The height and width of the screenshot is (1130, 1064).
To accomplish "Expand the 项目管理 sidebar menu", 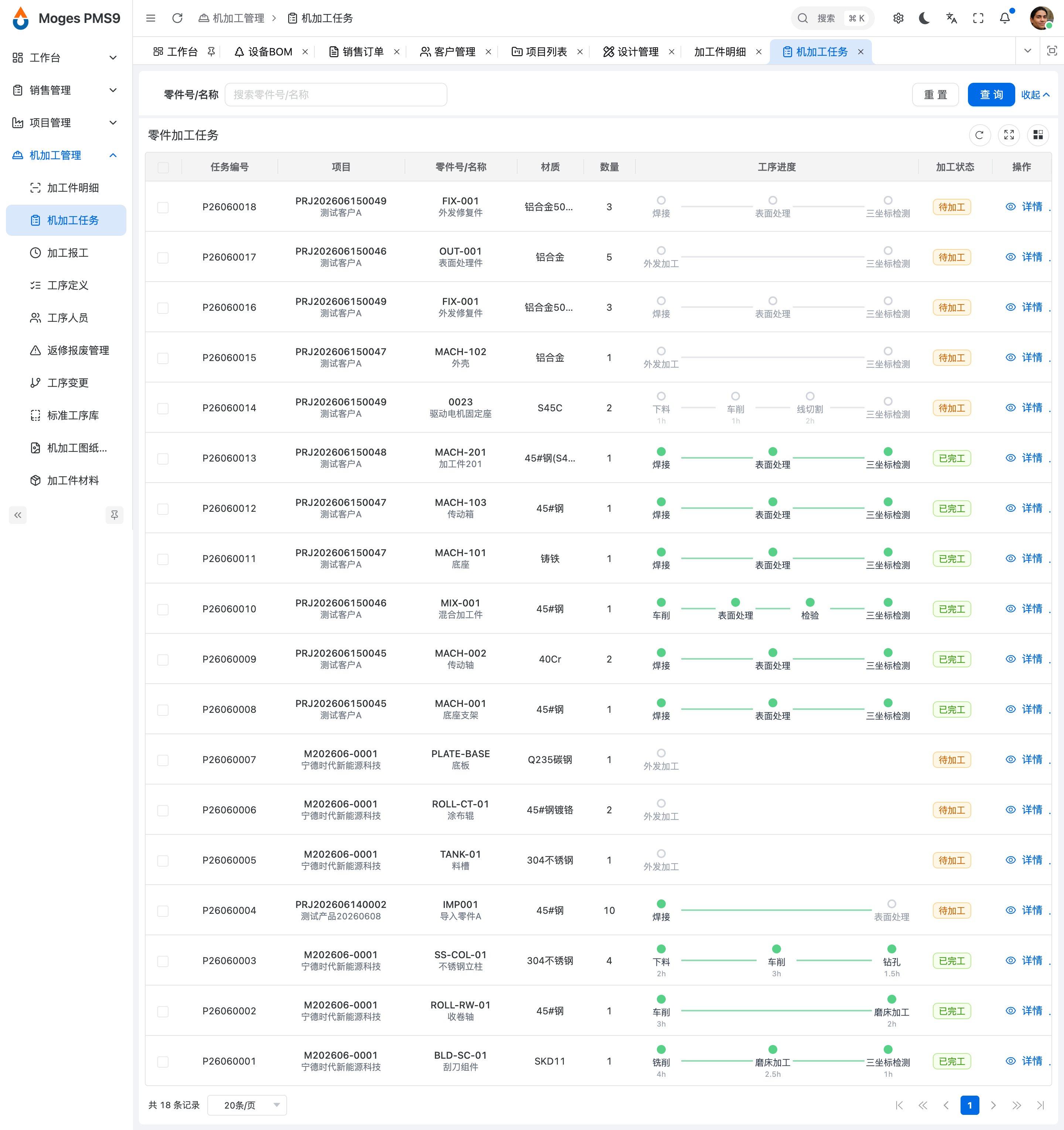I will [66, 122].
